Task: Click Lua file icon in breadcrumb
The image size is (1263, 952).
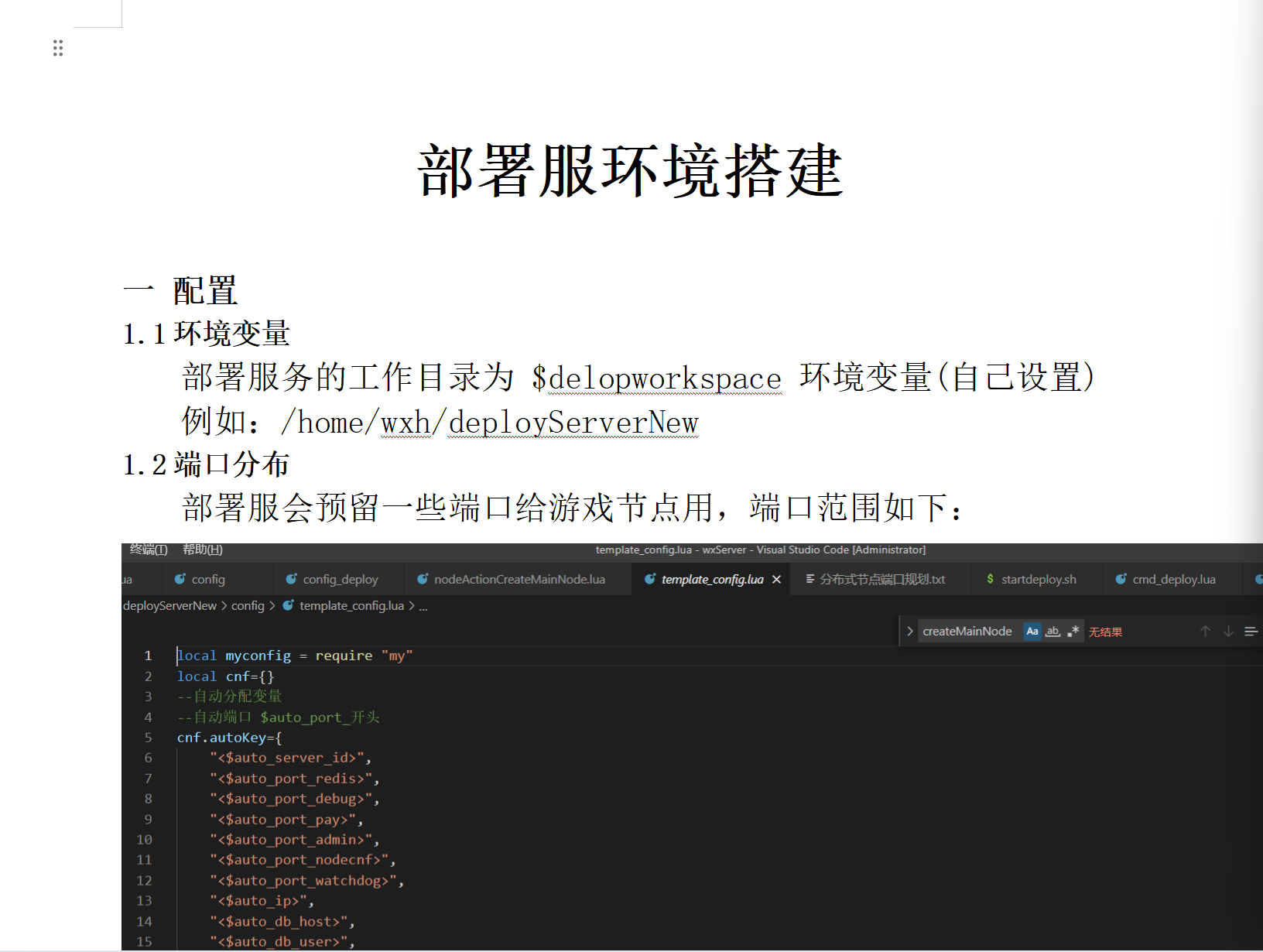Action: [288, 605]
